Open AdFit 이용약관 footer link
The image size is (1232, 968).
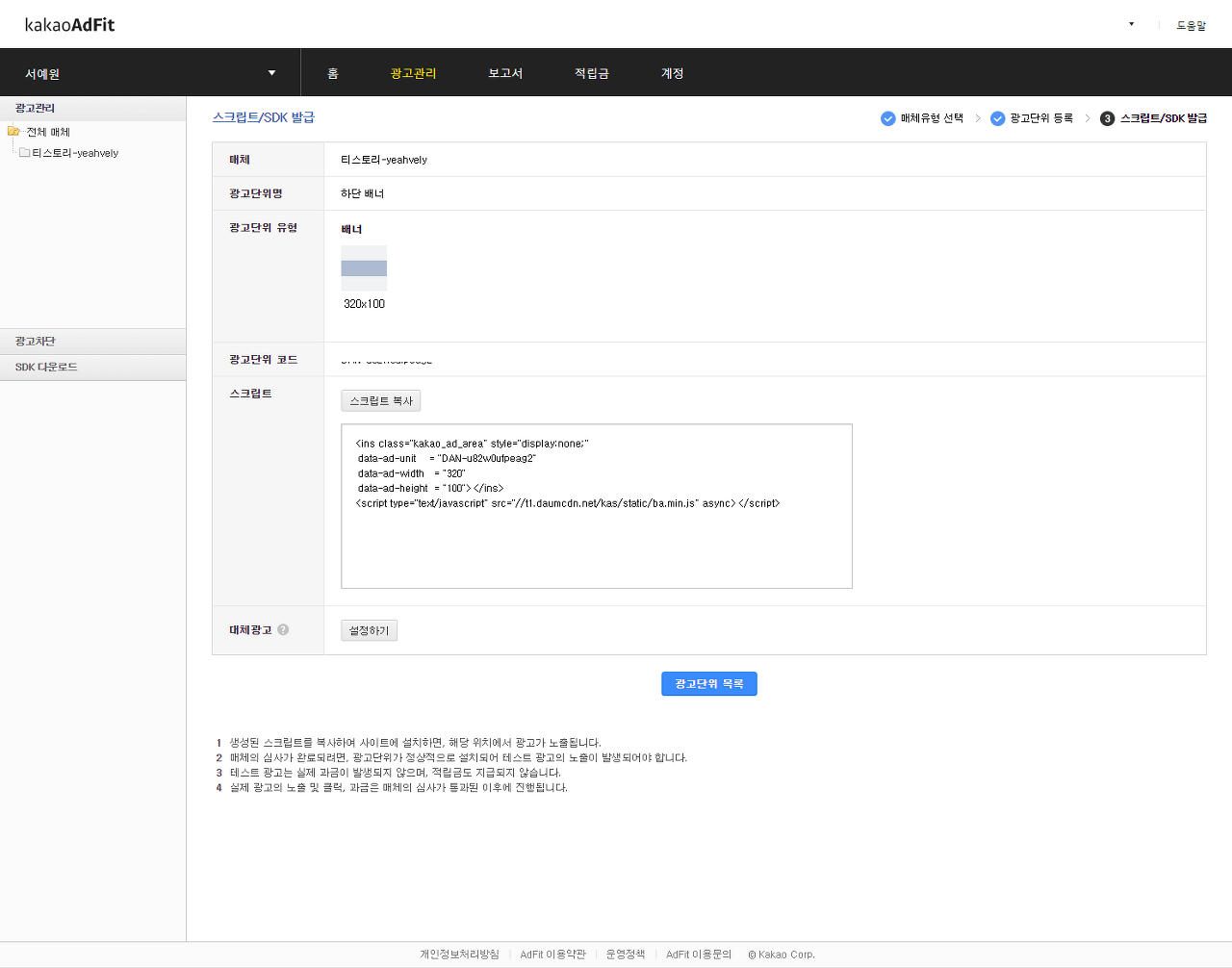552,955
